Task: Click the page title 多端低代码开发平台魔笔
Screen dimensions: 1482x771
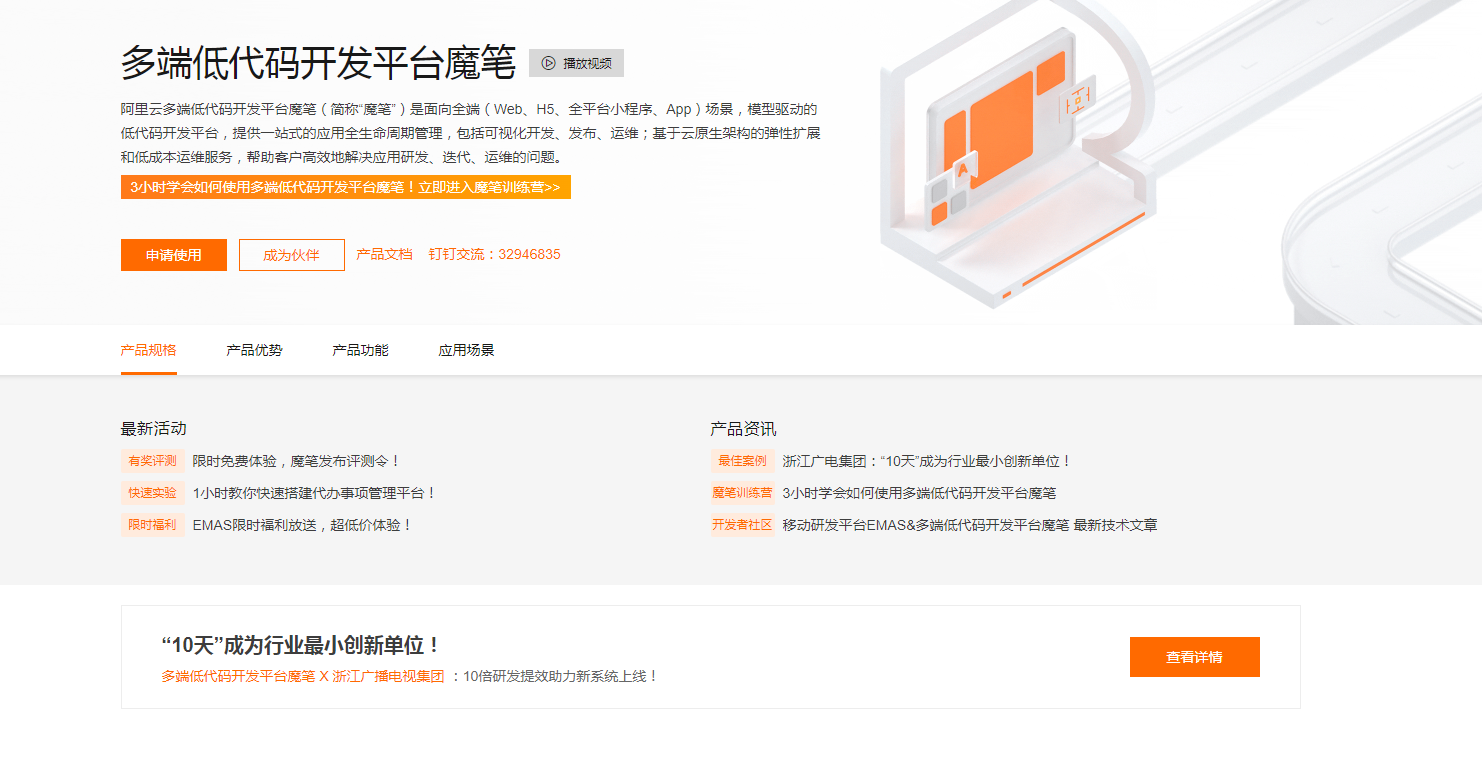Action: pos(318,63)
